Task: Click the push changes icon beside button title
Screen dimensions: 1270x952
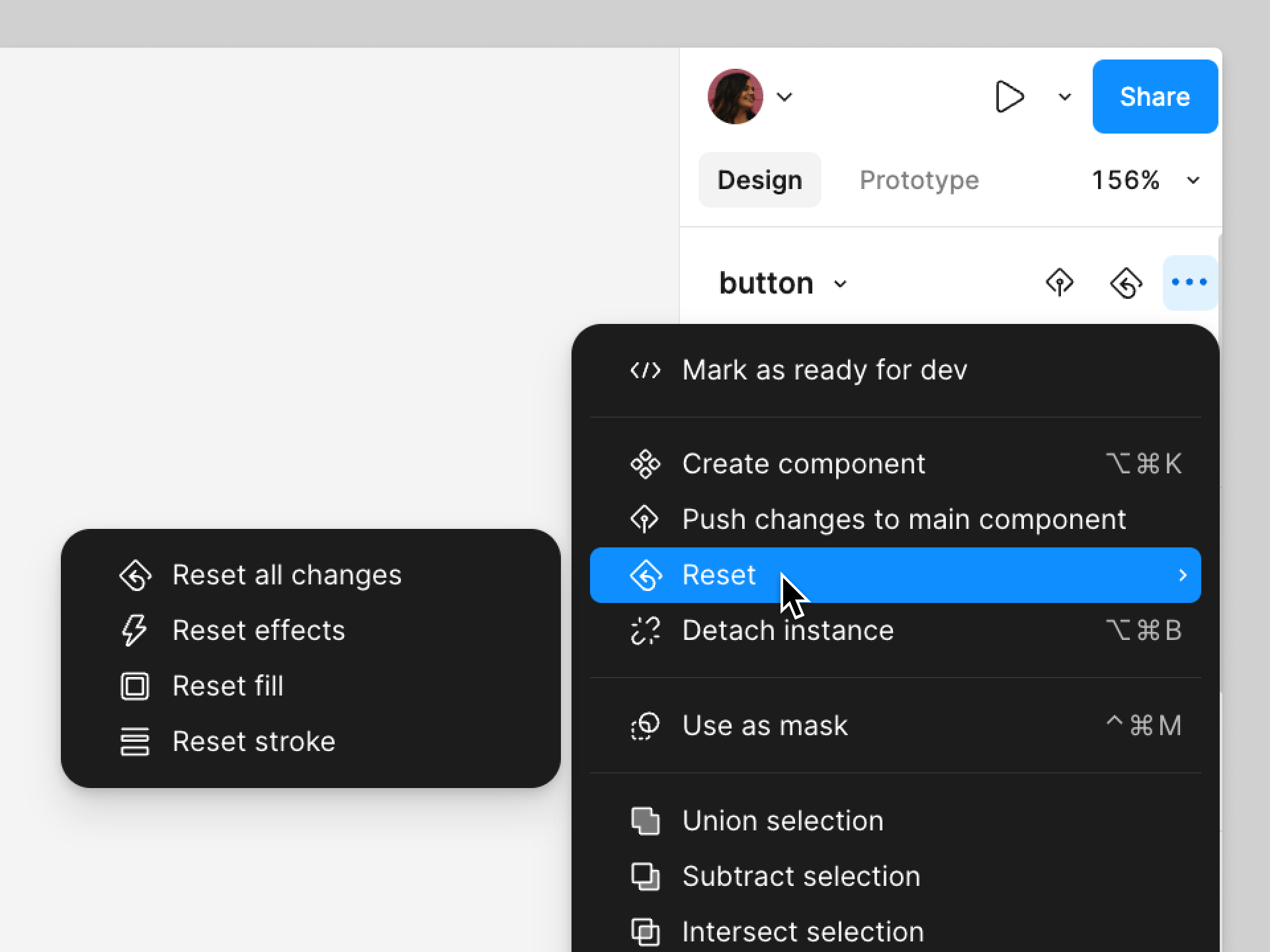Action: coord(1060,283)
